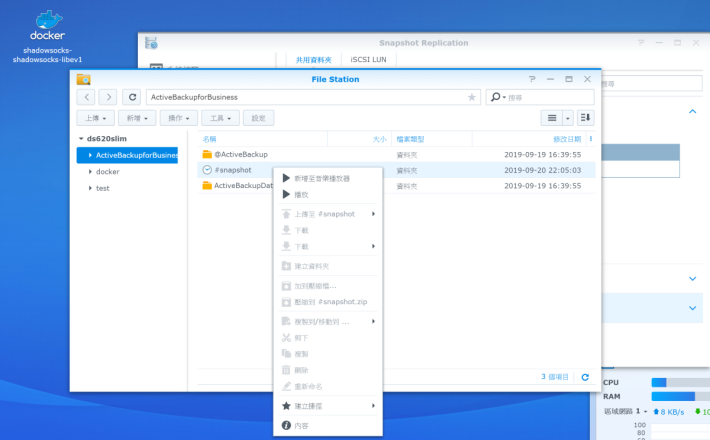
Task: Click the 3 個項目 item count
Action: 555,377
